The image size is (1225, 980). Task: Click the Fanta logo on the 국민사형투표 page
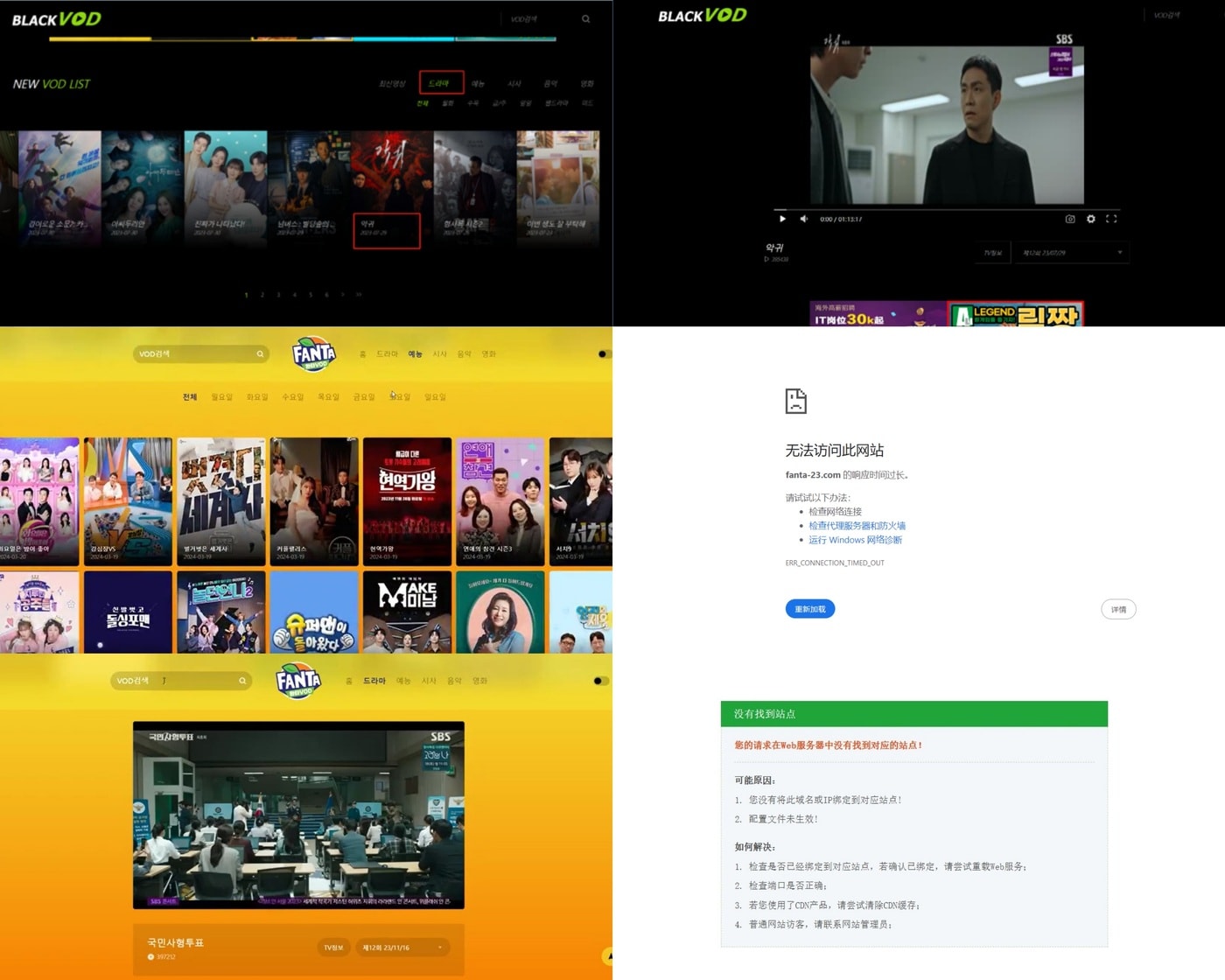click(298, 681)
